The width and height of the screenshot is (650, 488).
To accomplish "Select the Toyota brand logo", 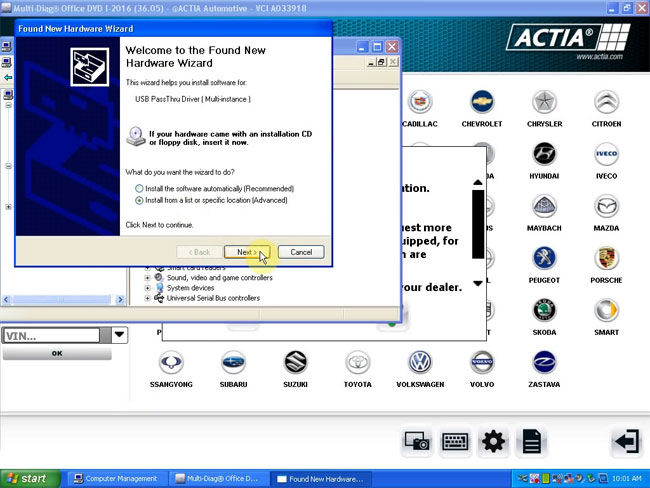I will 358,362.
